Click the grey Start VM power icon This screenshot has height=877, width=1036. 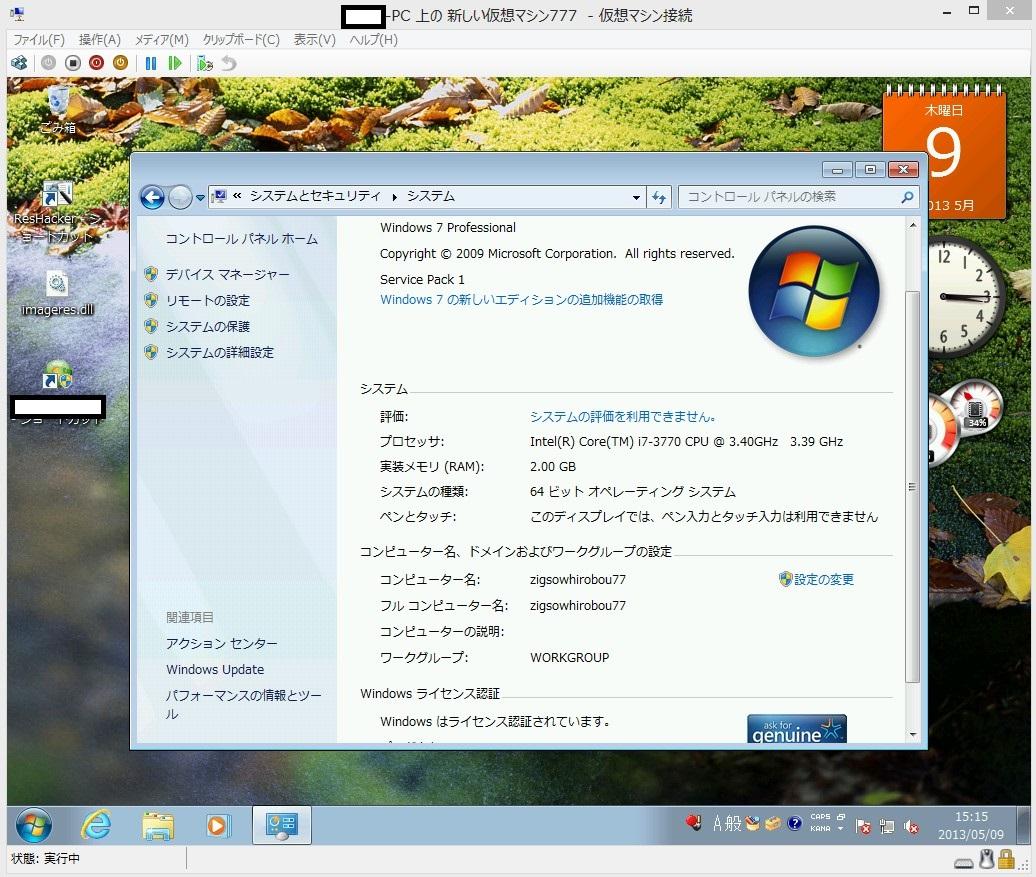click(x=48, y=63)
